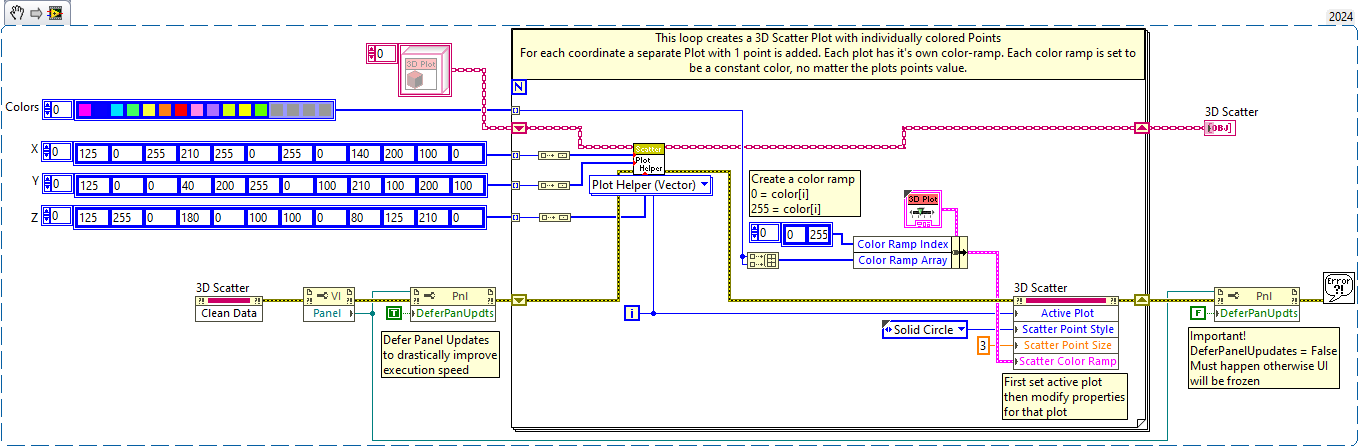Select the For Loop count terminal N
Viewport: 1359px width, 447px height.
point(518,86)
